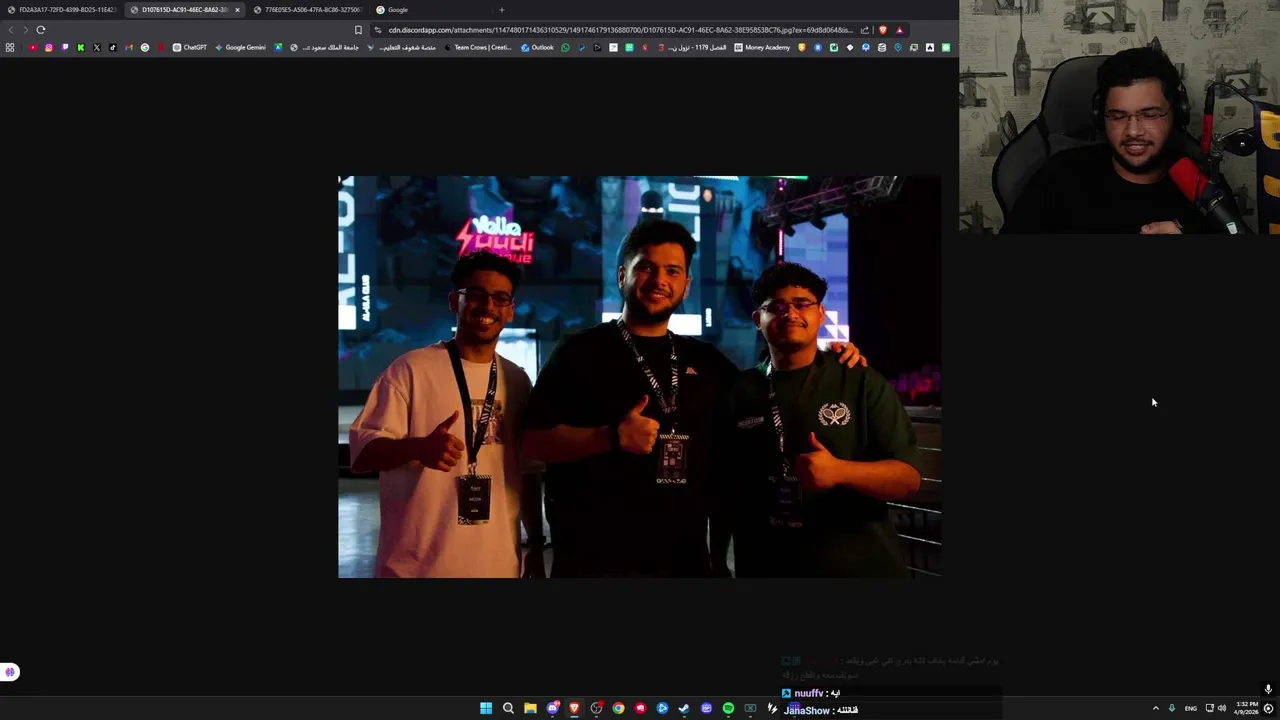Click the share icon in the address bar
This screenshot has width=1280, height=720.
pyautogui.click(x=865, y=30)
